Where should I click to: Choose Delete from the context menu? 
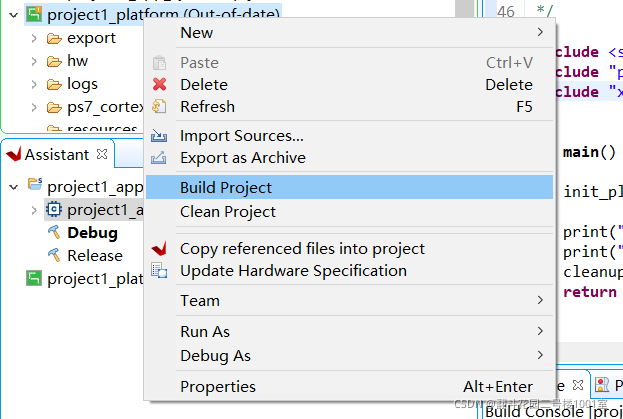[349, 85]
